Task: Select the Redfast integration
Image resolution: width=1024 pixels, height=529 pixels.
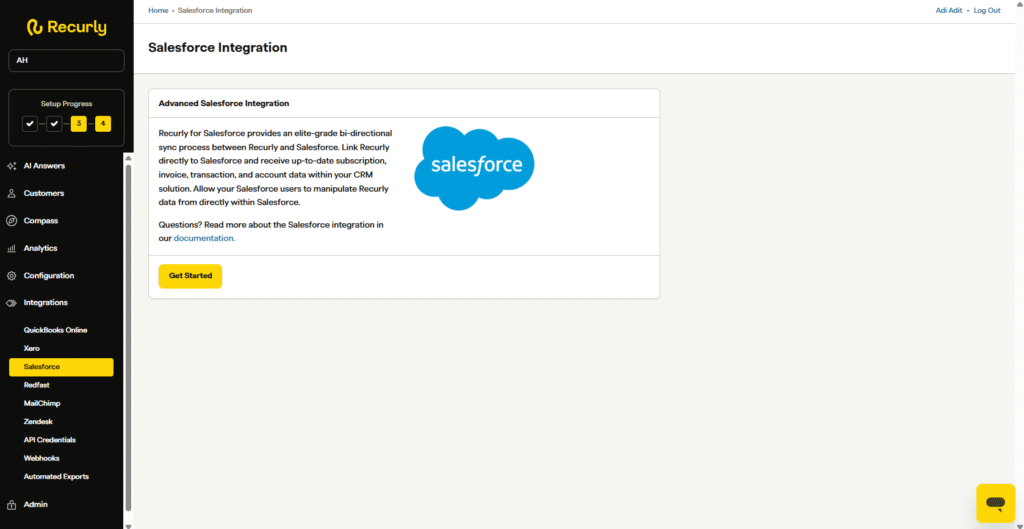Action: coord(37,385)
